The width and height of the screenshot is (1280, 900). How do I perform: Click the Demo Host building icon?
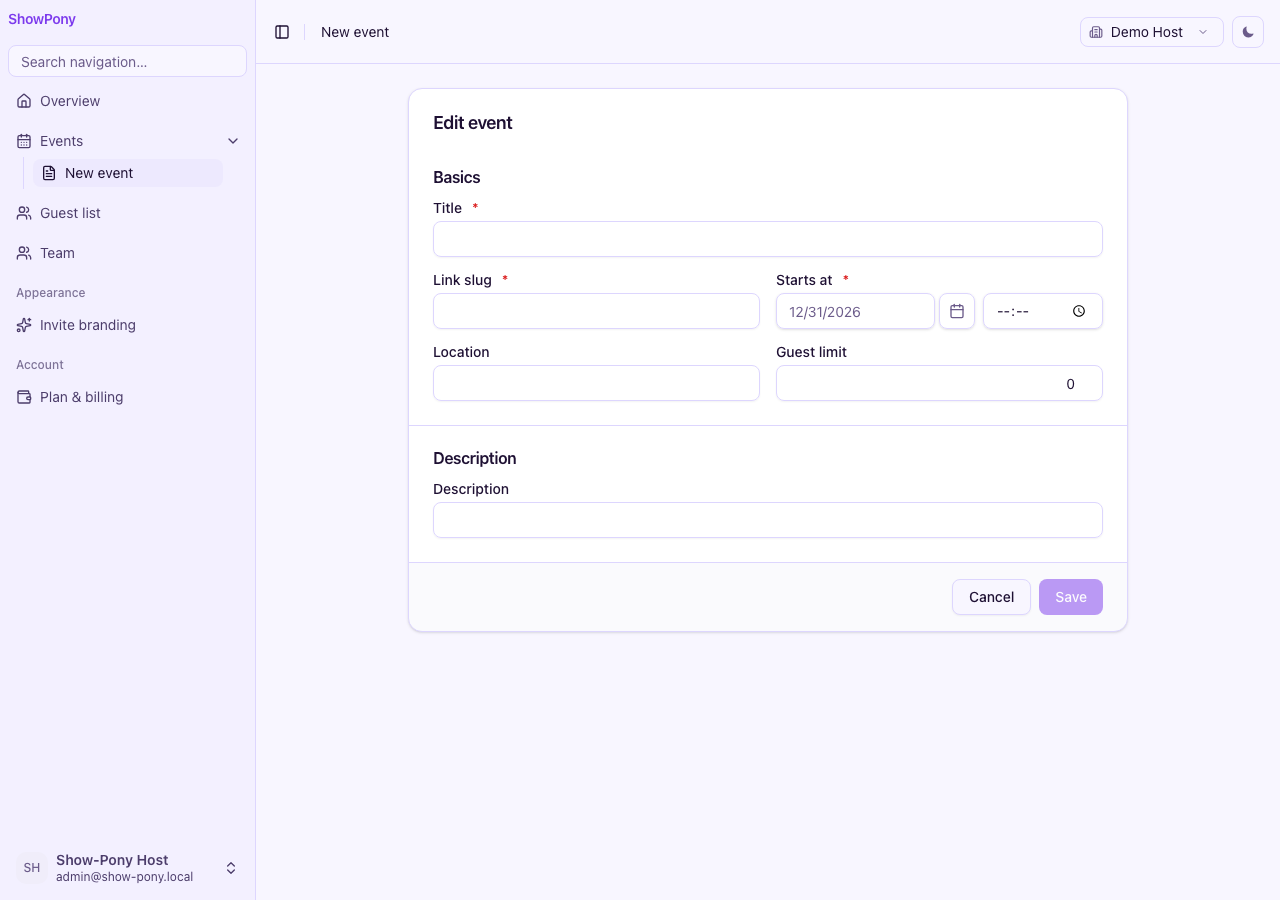coord(1096,32)
